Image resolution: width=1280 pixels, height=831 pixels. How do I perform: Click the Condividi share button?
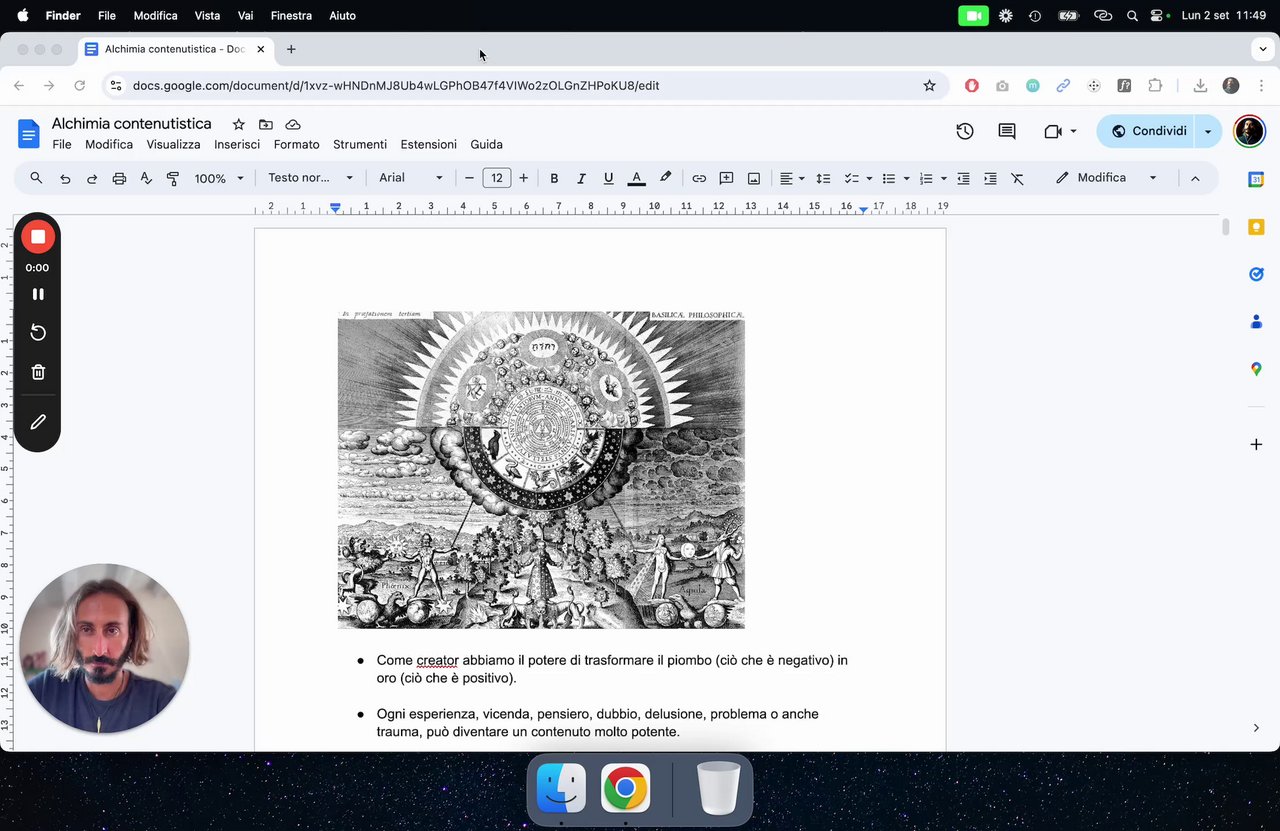[x=1148, y=131]
